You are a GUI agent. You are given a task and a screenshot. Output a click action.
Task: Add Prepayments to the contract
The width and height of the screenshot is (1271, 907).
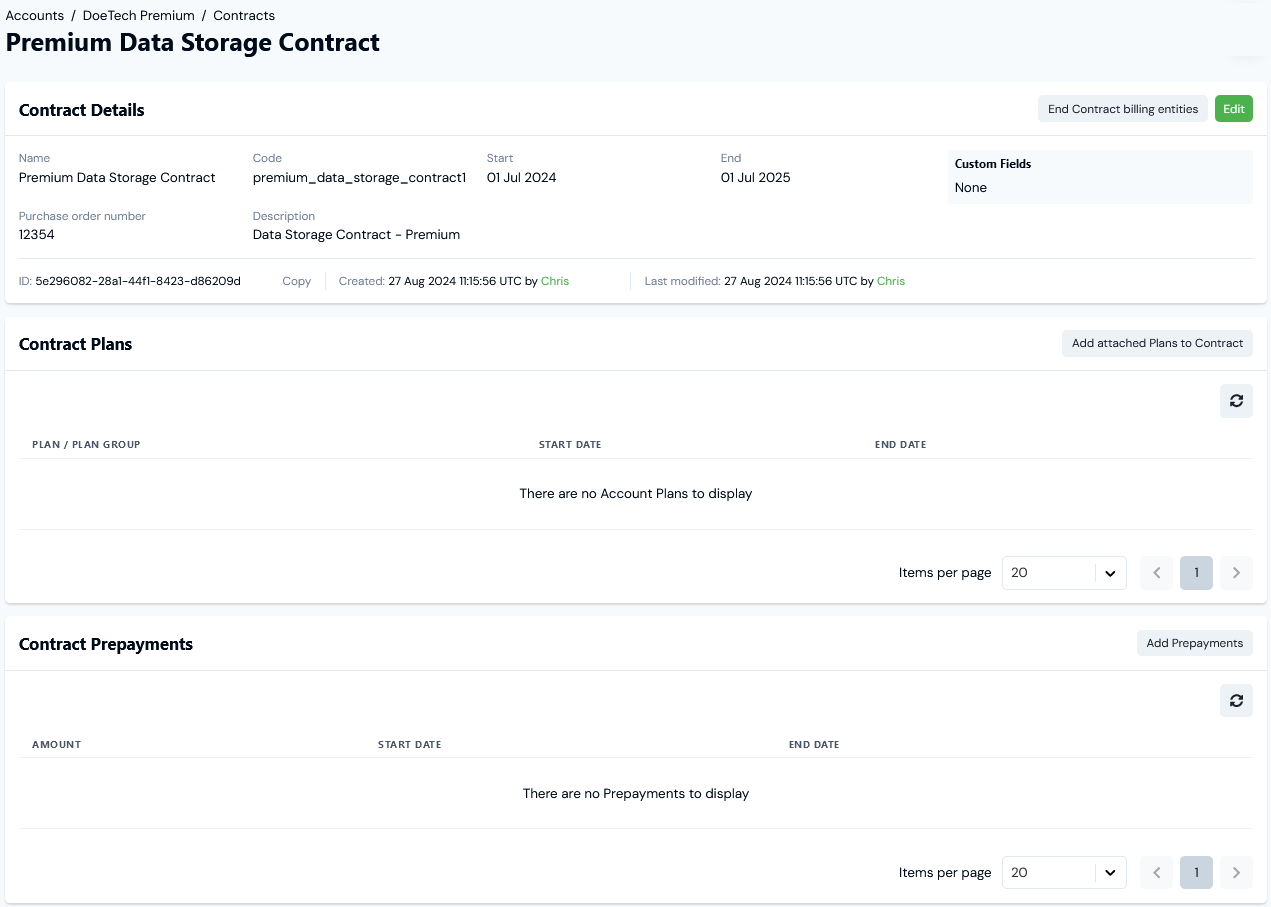[1194, 643]
